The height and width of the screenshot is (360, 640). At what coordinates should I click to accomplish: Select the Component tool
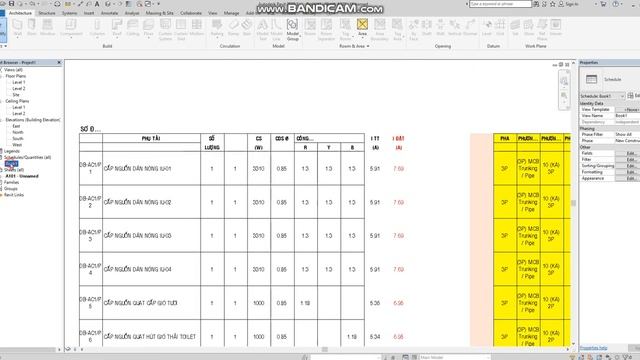[x=71, y=28]
